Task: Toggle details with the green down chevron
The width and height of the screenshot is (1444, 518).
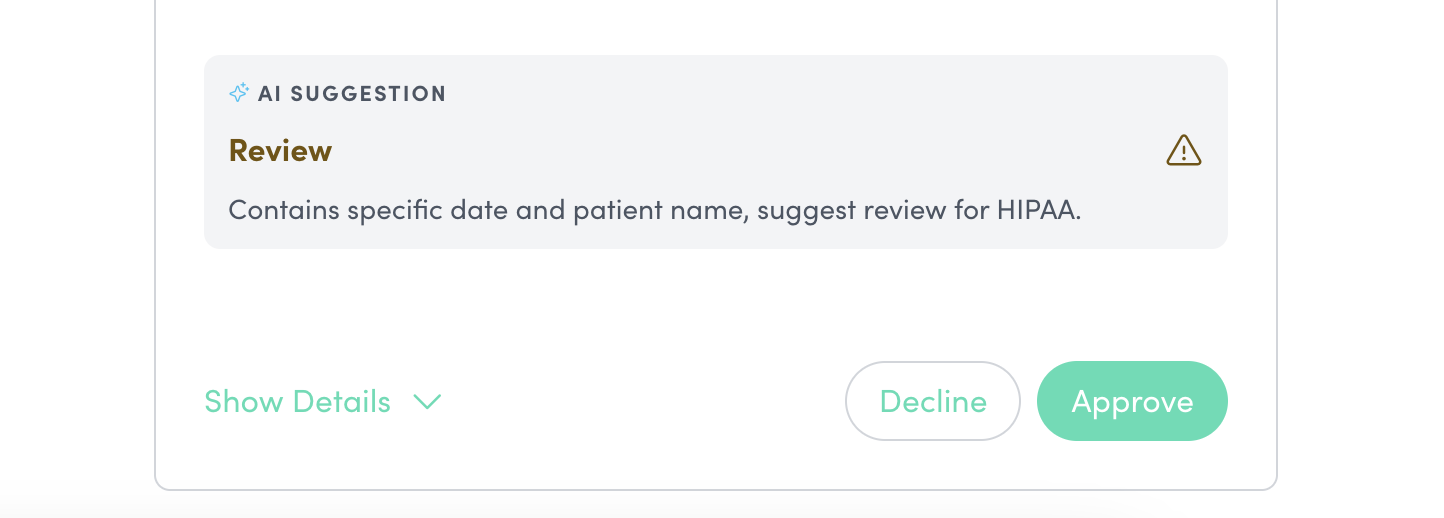Action: [x=428, y=402]
